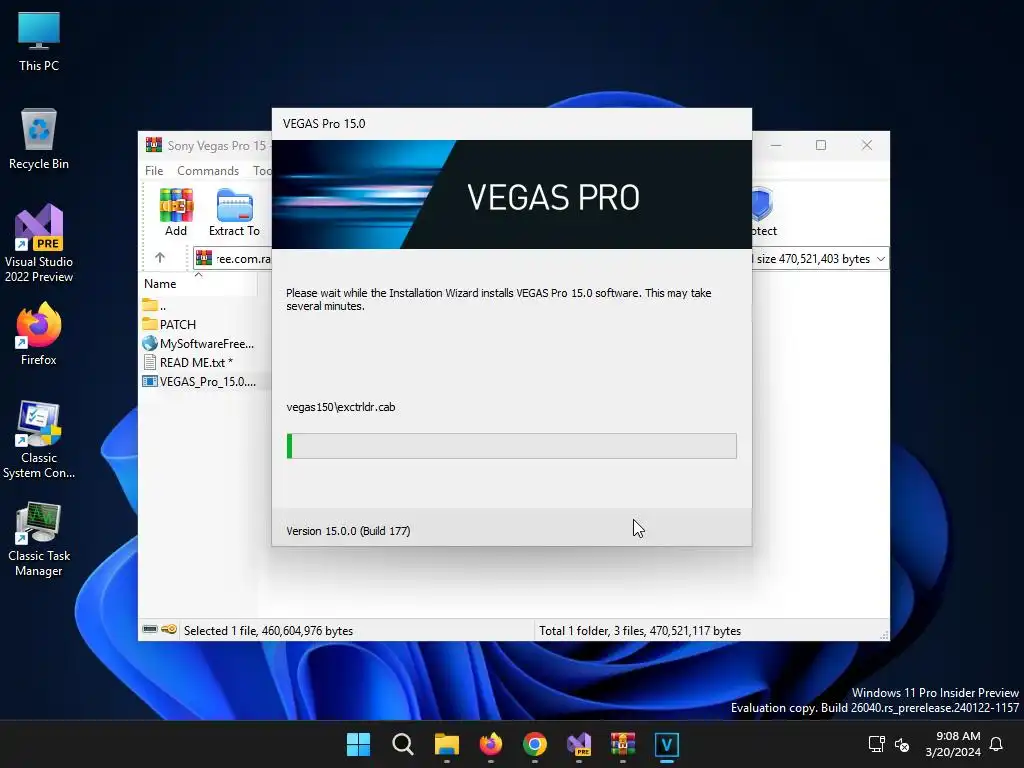Go up one folder in WinRAR
Image resolution: width=1024 pixels, height=768 pixels.
(x=160, y=258)
